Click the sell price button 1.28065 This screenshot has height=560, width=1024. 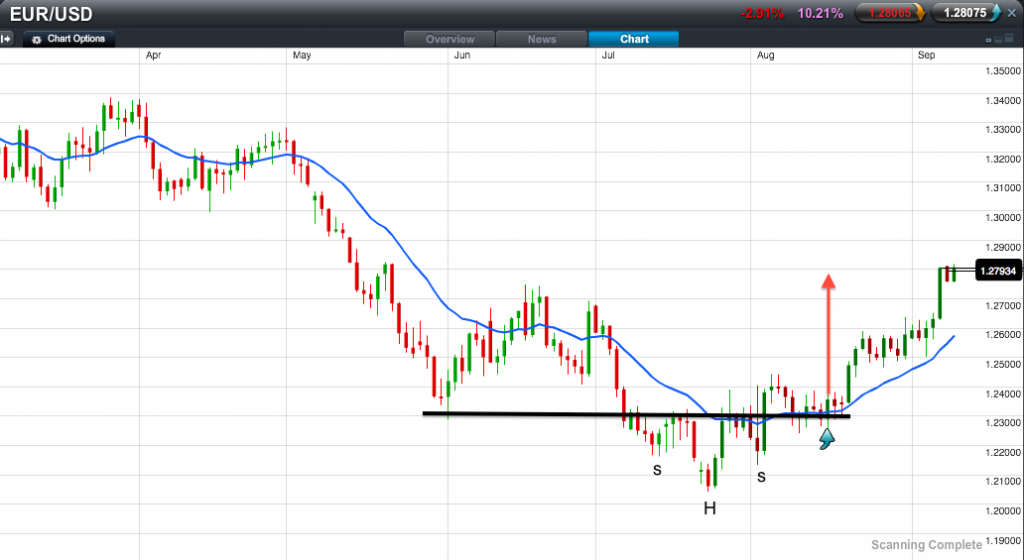888,13
